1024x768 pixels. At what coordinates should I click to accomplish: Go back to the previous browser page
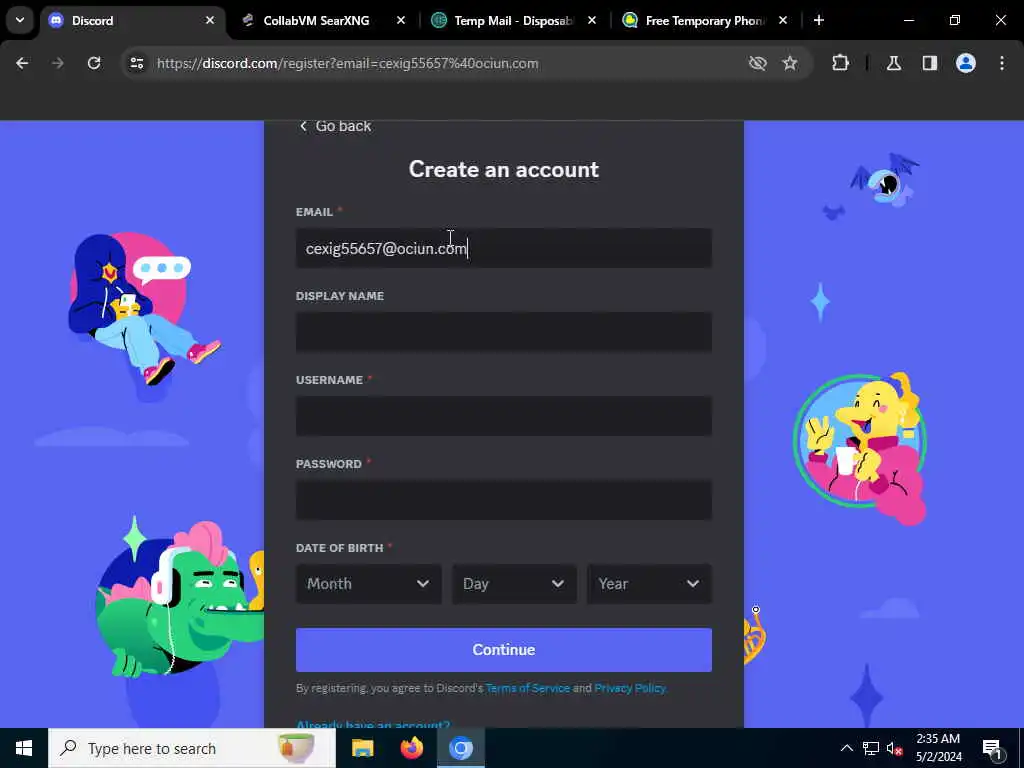22,63
